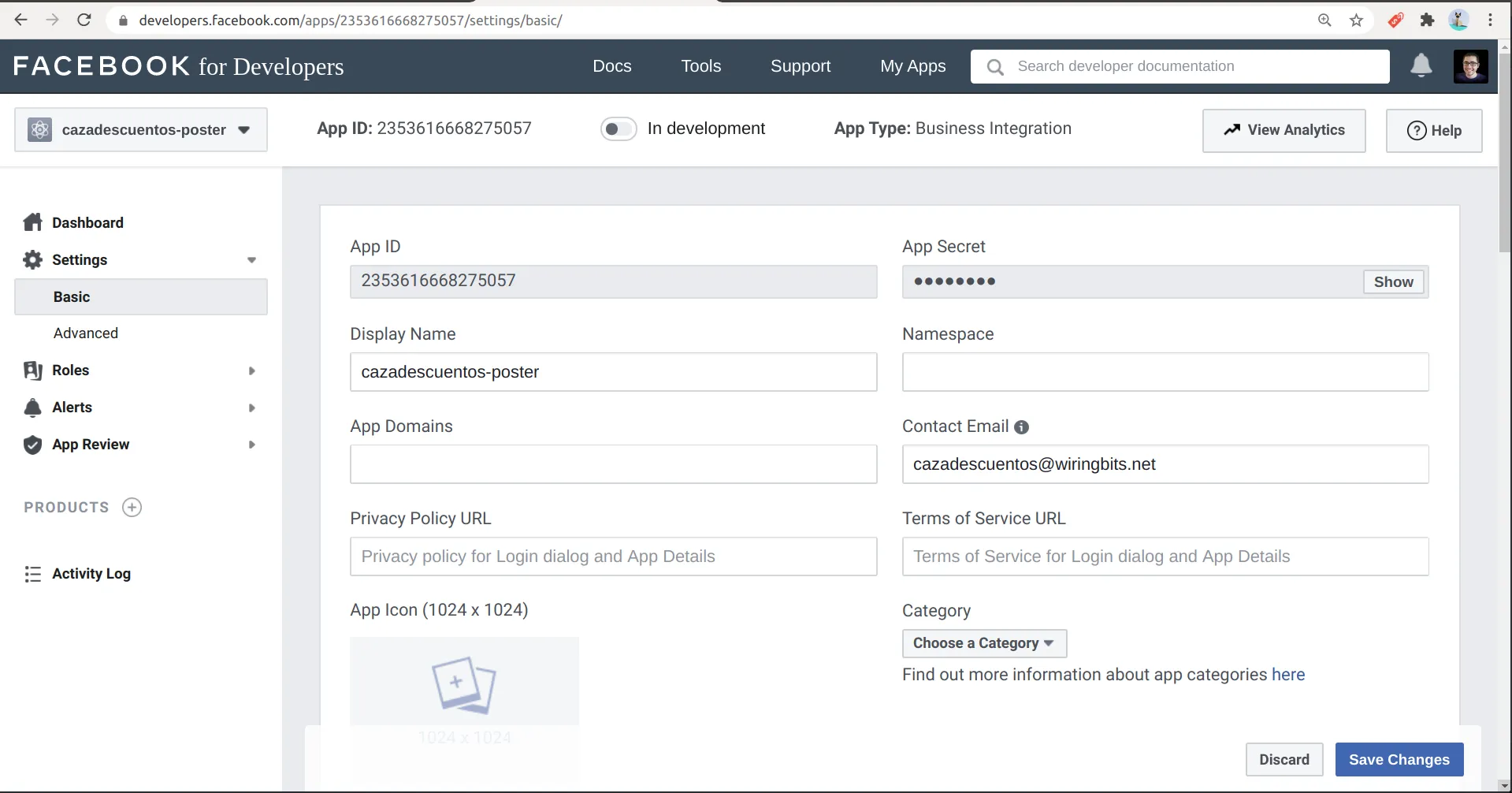Open the Choose a Category dropdown
Viewport: 1512px width, 793px height.
(x=984, y=643)
